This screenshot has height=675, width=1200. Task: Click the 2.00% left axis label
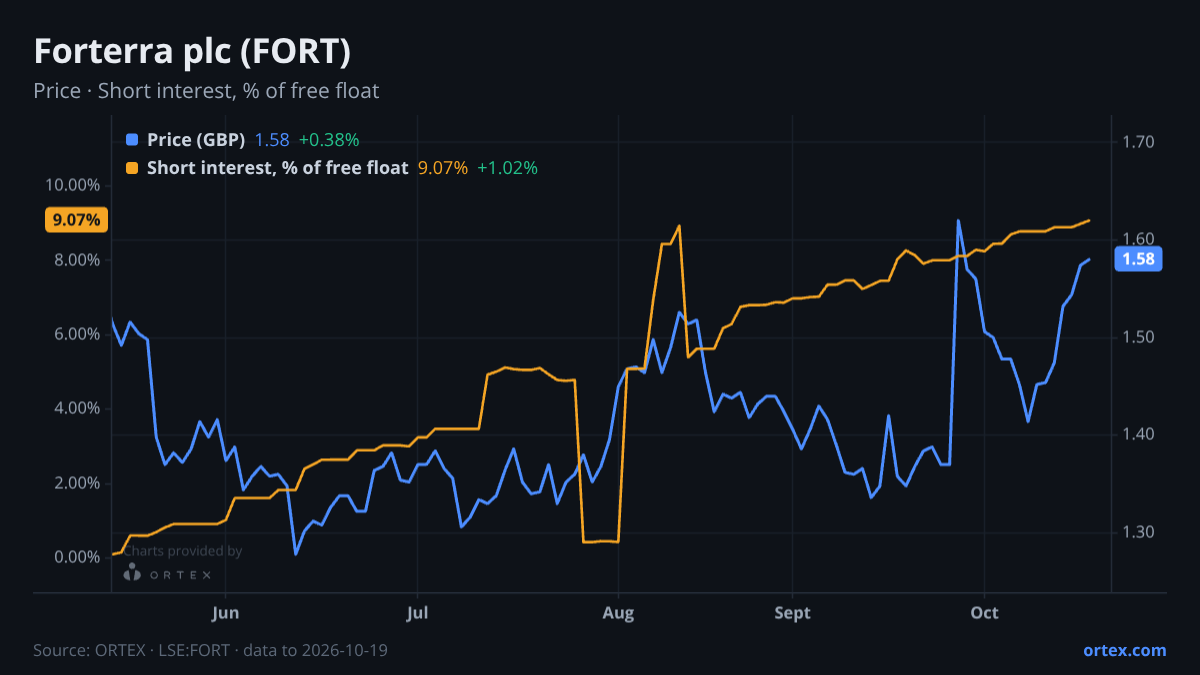coord(75,483)
